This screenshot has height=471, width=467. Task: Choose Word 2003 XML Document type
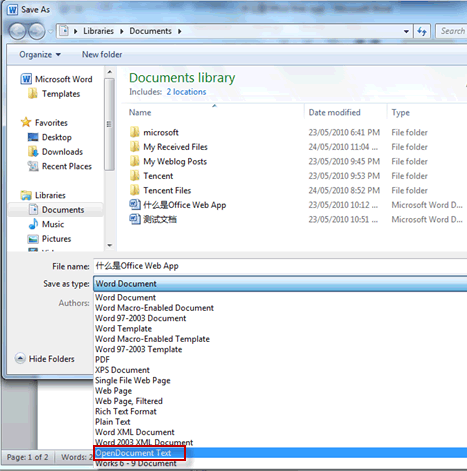point(144,442)
